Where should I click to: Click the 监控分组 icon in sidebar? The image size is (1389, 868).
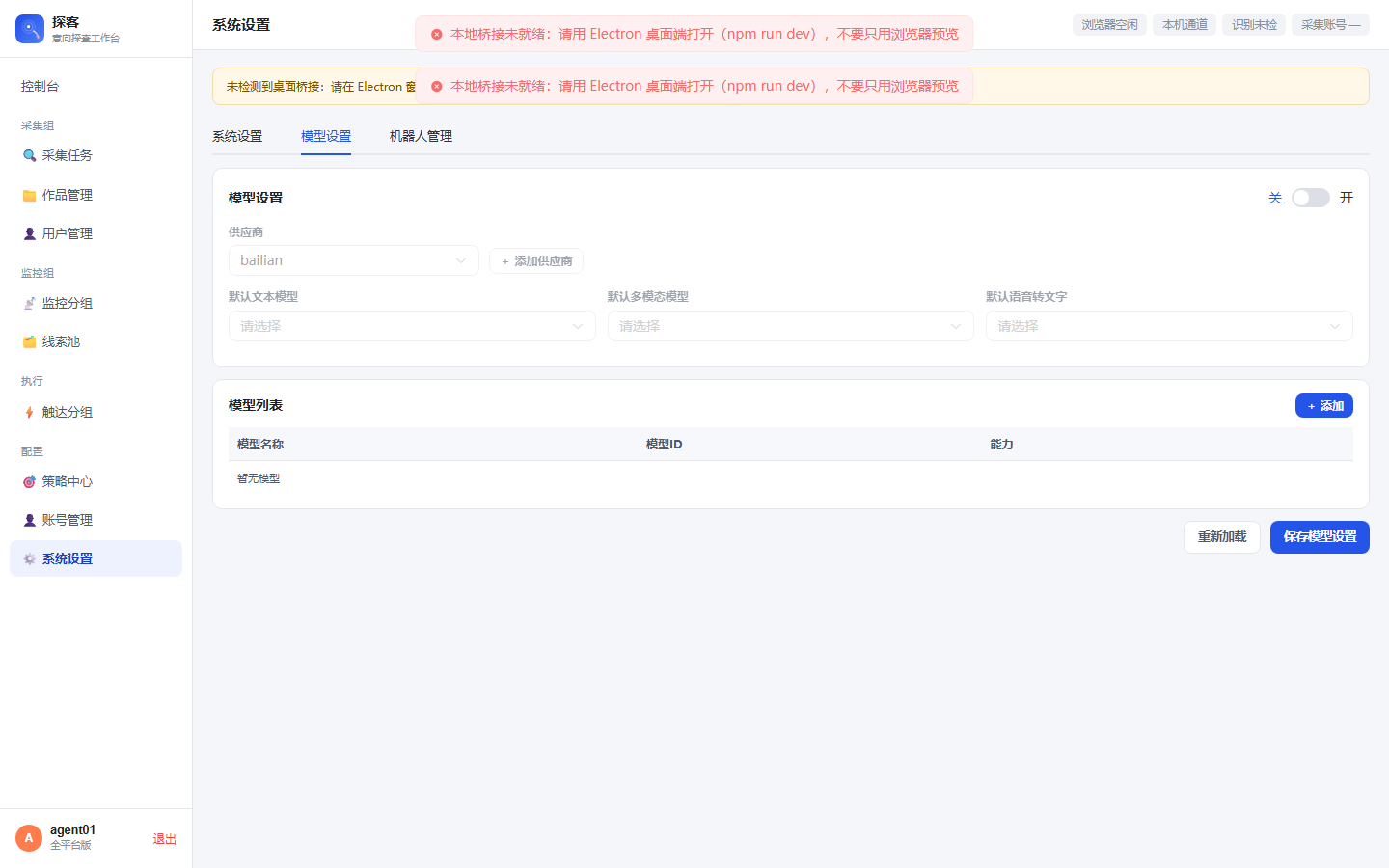click(x=30, y=303)
